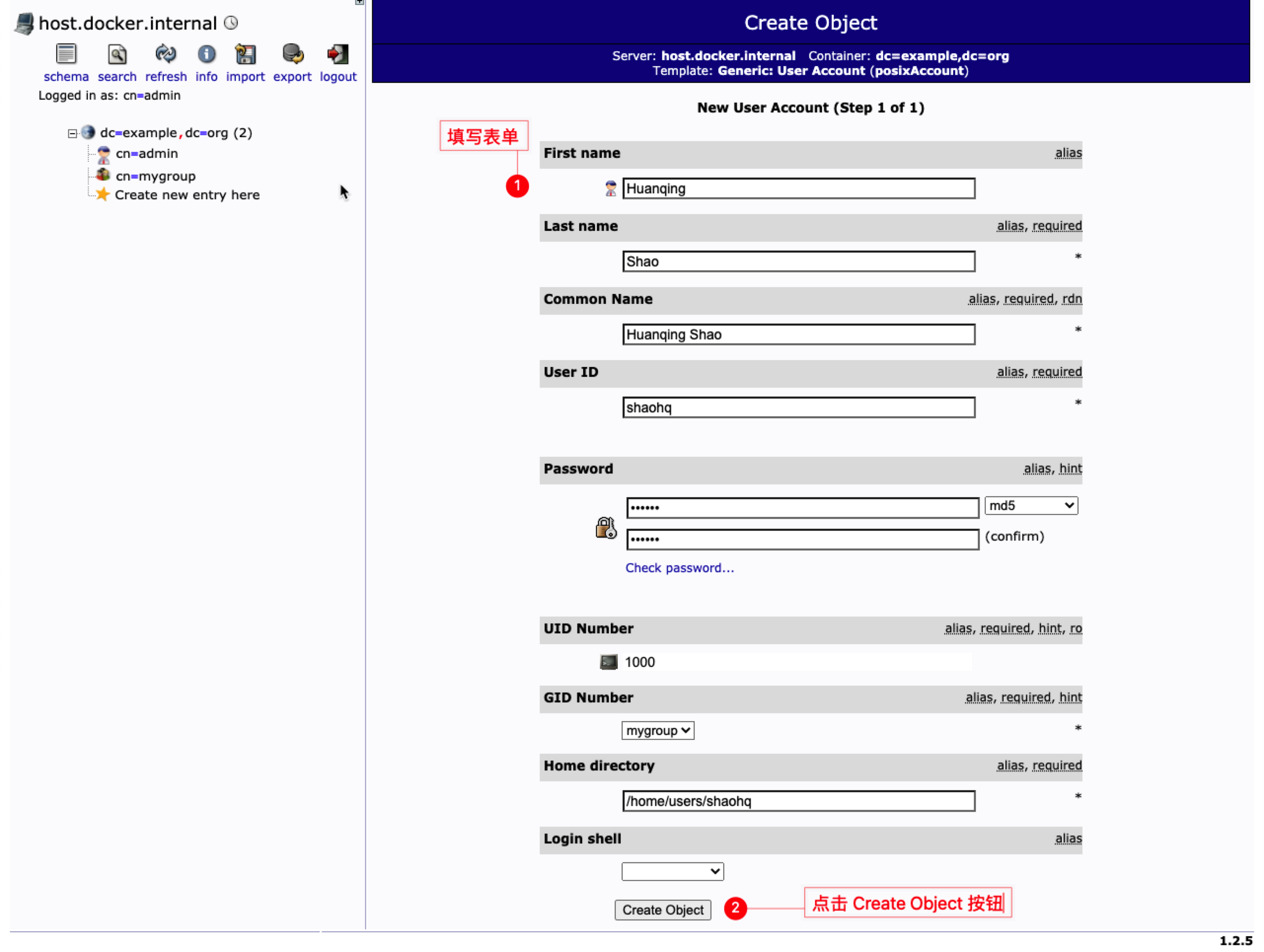
Task: Click the globe icon for dc=example,dc=org
Action: coord(88,133)
